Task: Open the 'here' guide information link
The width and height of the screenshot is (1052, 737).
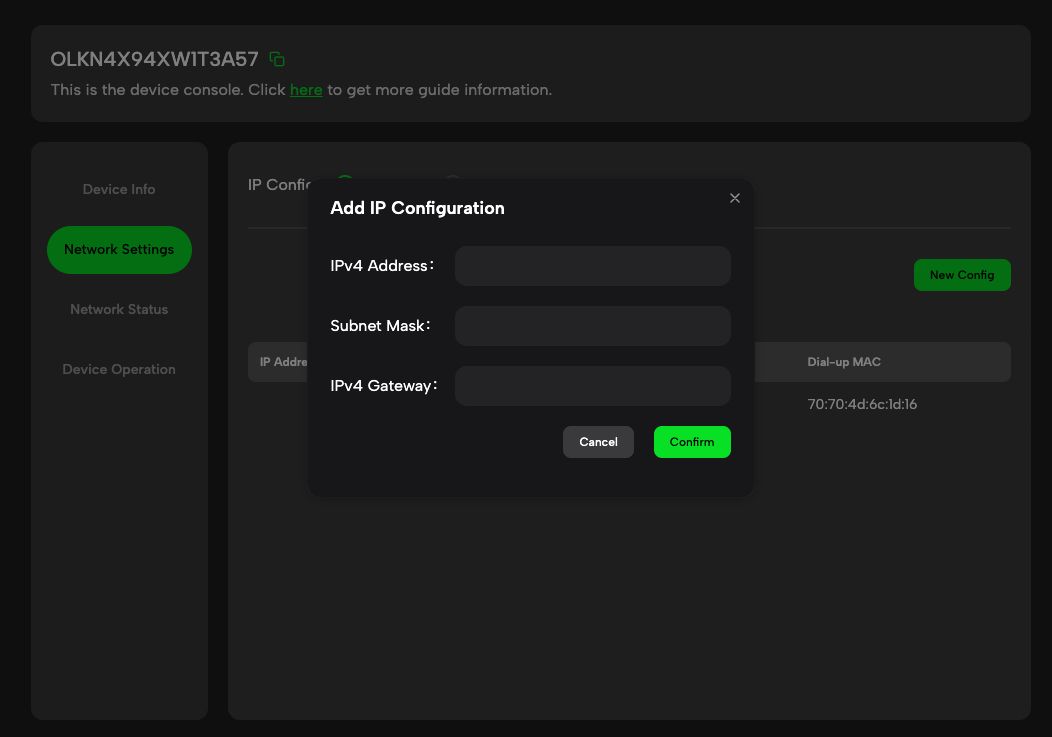Action: [305, 89]
